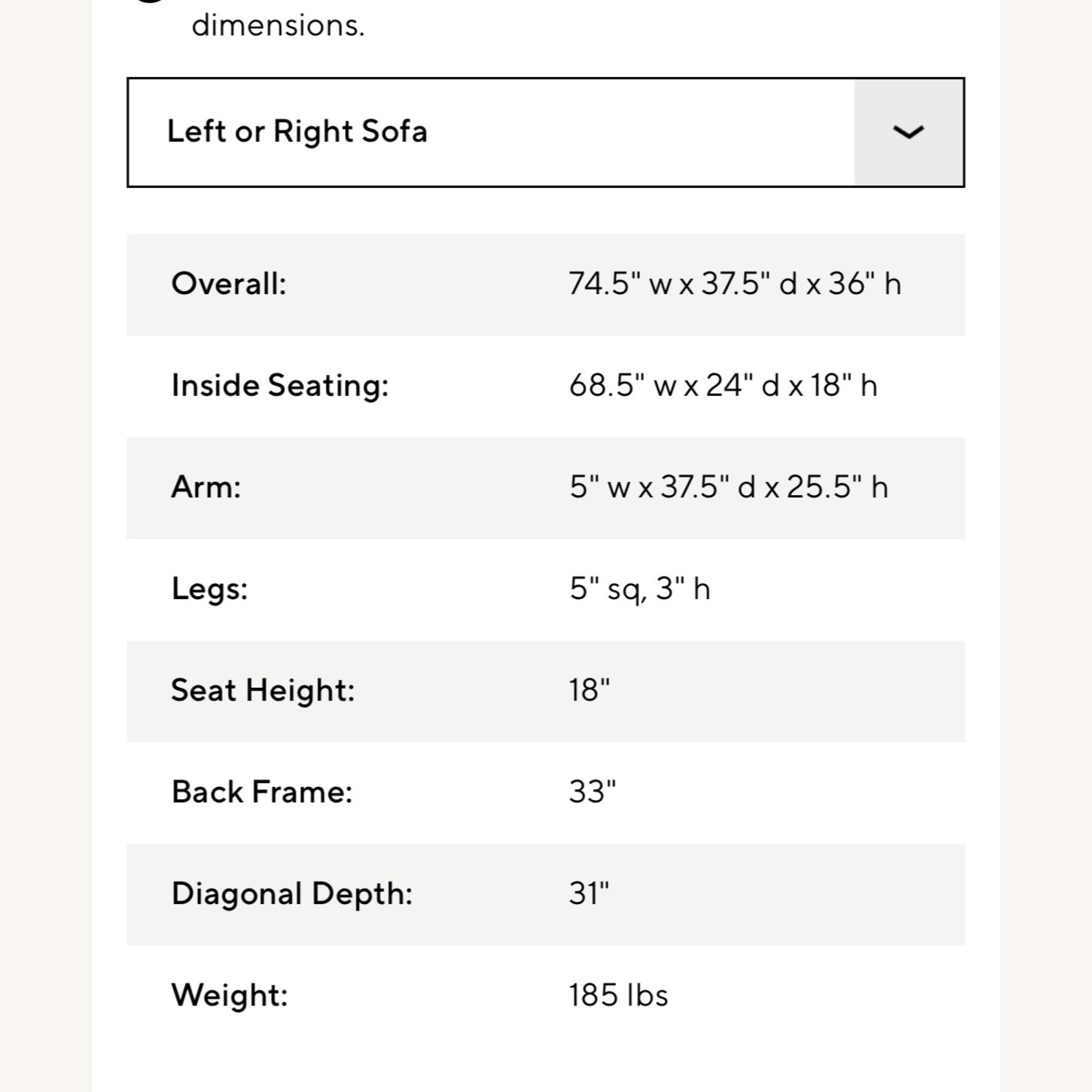
Task: Click the Back Frame value 33"
Action: pyautogui.click(x=593, y=792)
